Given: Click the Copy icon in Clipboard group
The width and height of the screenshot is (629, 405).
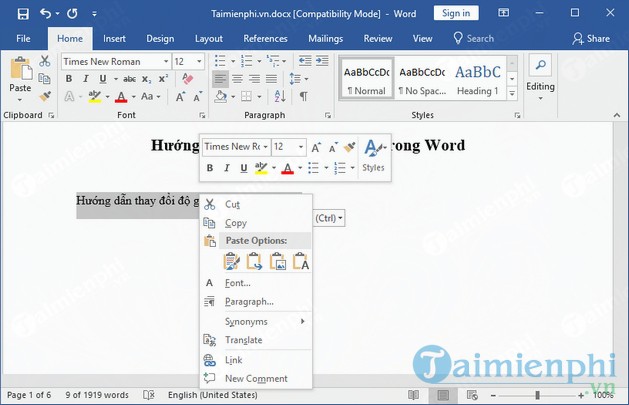Looking at the screenshot, I should [44, 79].
